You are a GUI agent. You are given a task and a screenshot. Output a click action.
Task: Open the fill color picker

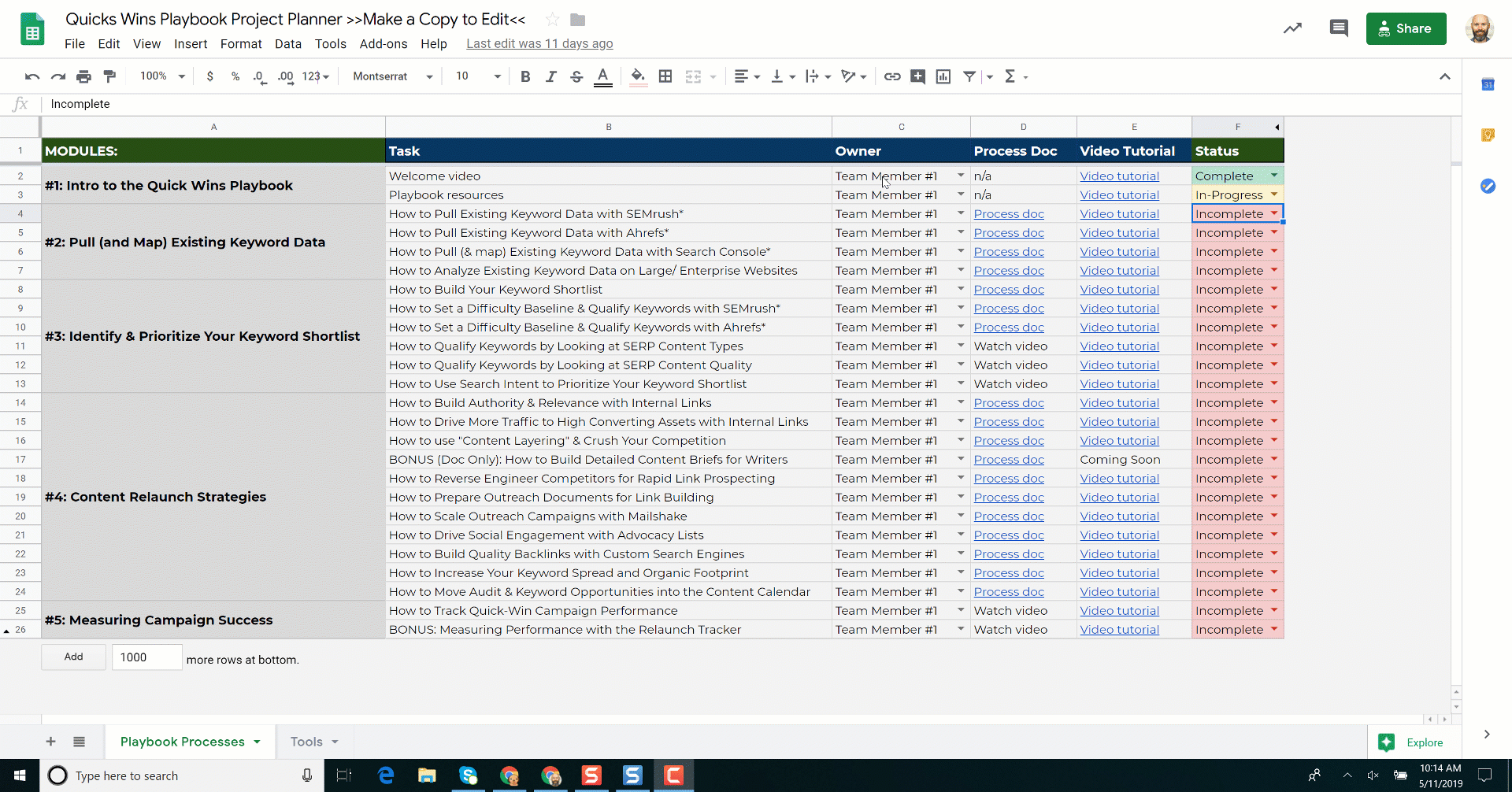click(x=638, y=76)
